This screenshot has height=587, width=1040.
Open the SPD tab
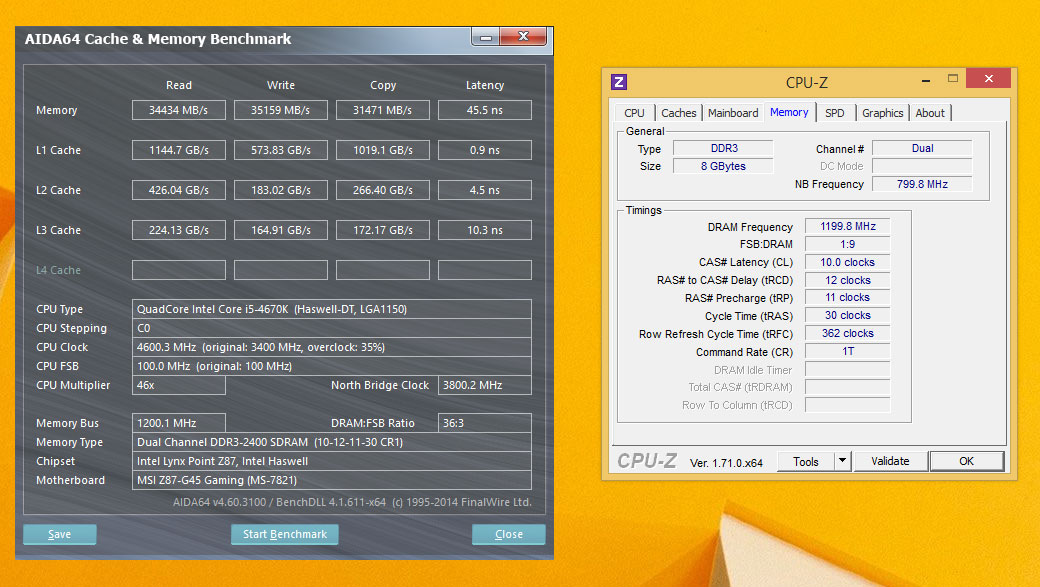click(x=834, y=113)
